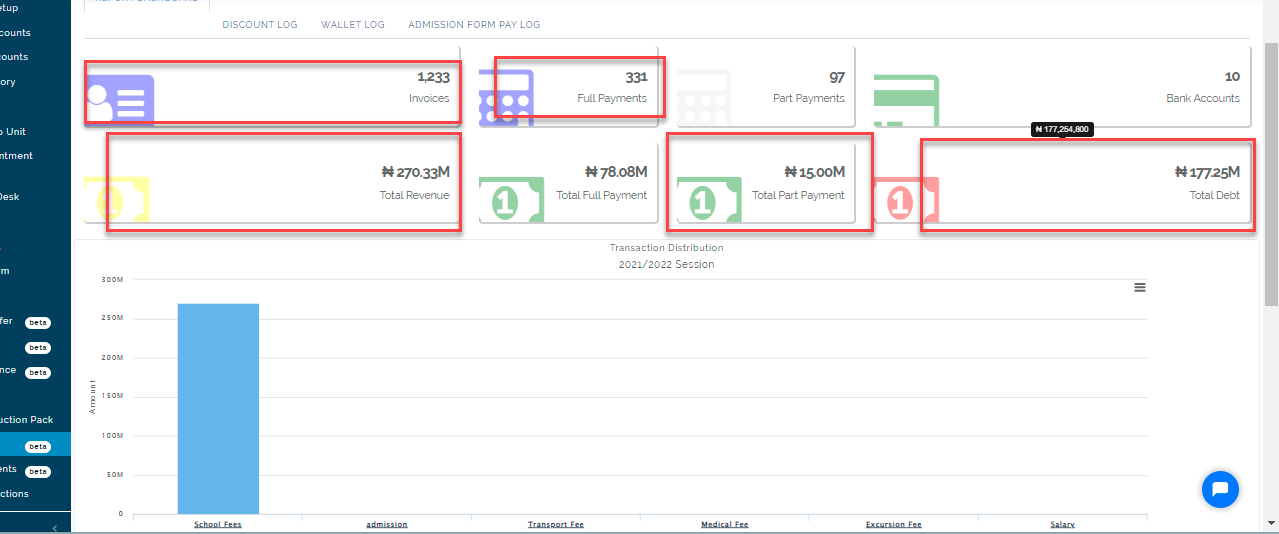This screenshot has height=534, width=1279.
Task: Click the 10 Bank Accounts count
Action: [1232, 77]
